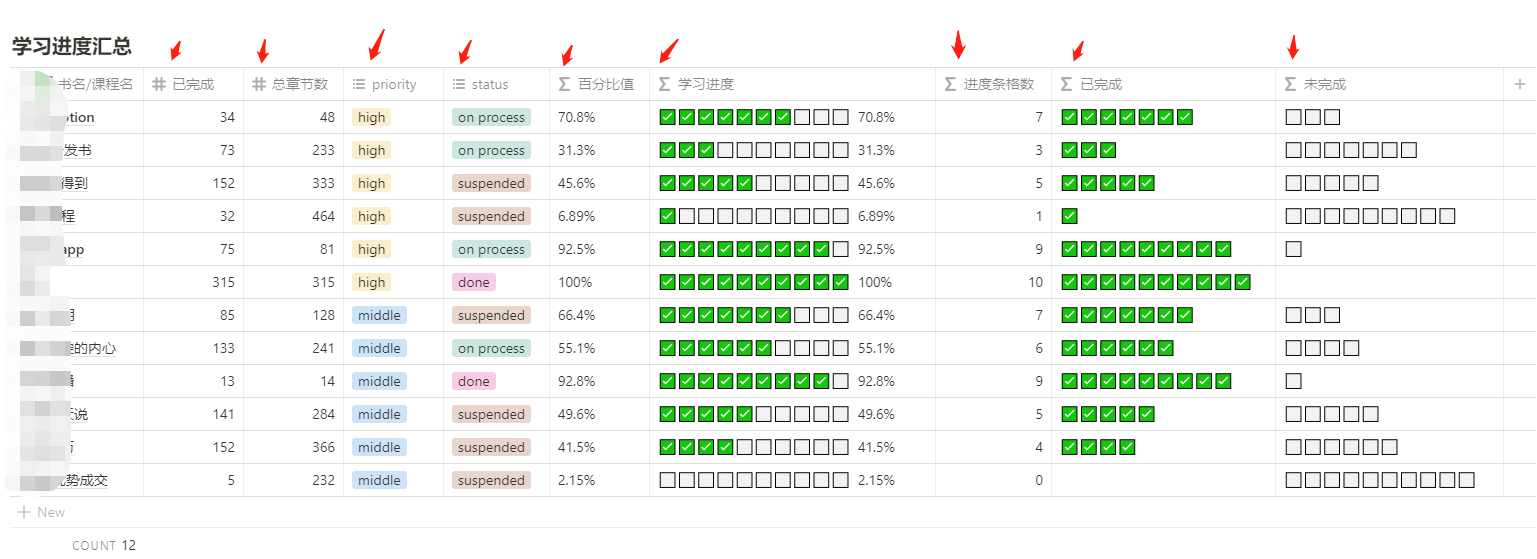Open the suspended status in the 333-chapter row
Screen dimensions: 1537x559
[491, 183]
